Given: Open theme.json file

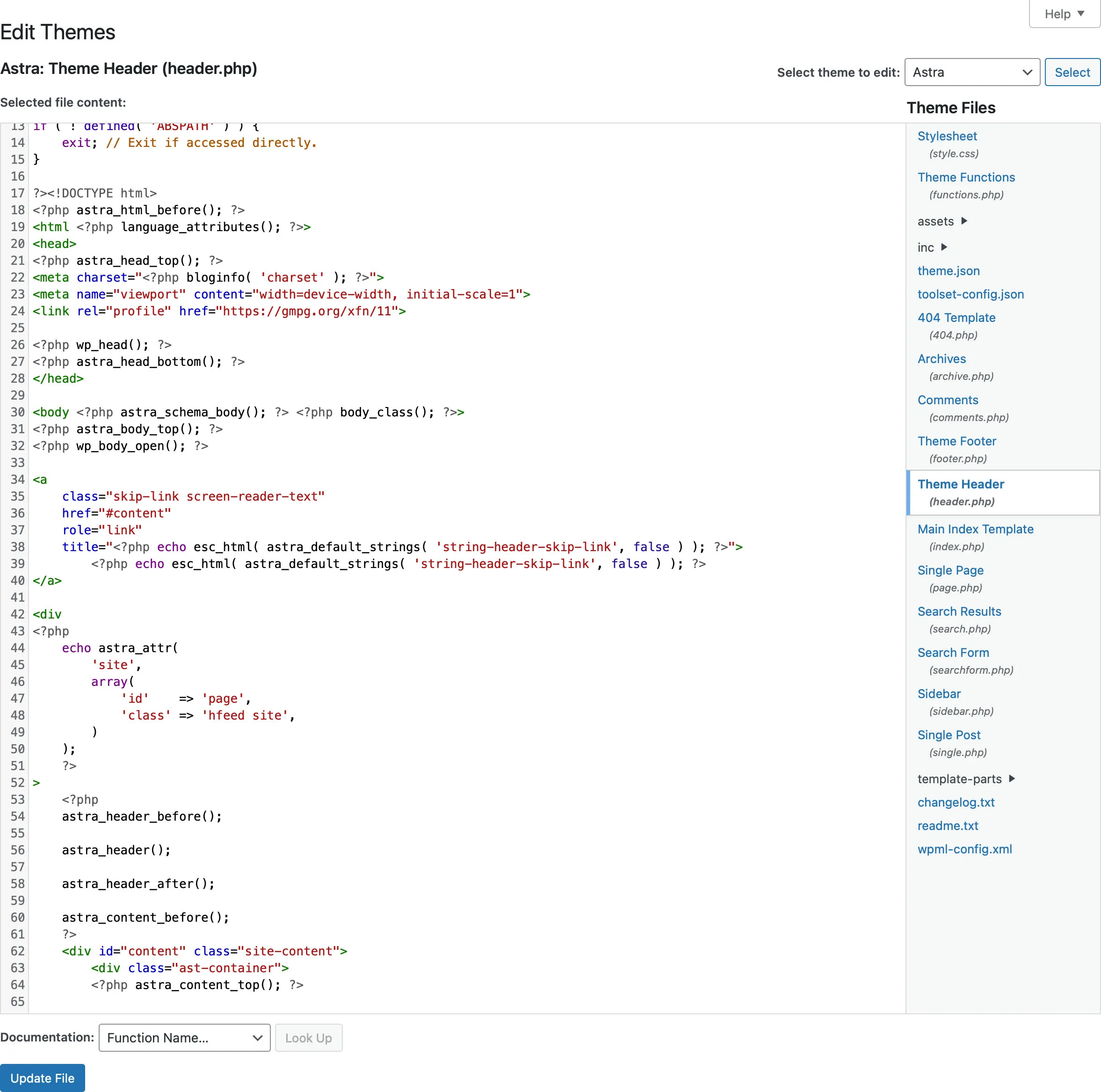Looking at the screenshot, I should (948, 271).
